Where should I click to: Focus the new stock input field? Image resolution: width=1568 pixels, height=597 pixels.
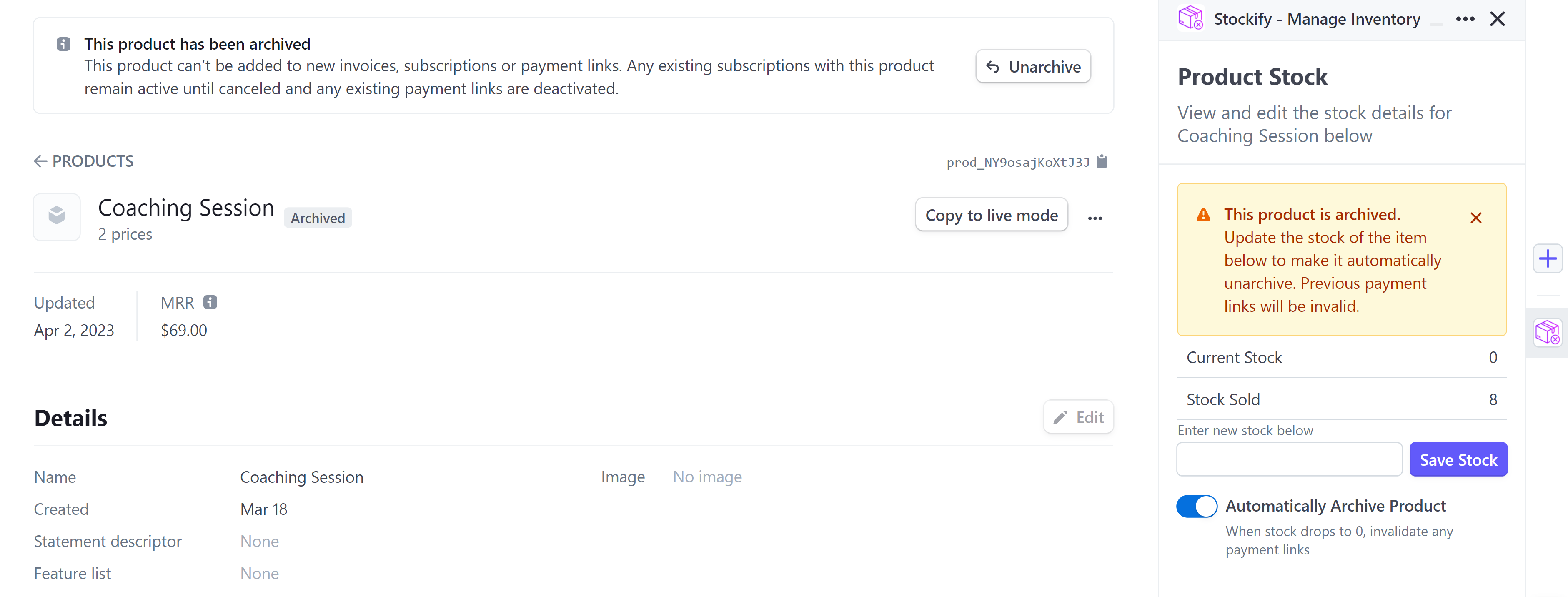1289,460
